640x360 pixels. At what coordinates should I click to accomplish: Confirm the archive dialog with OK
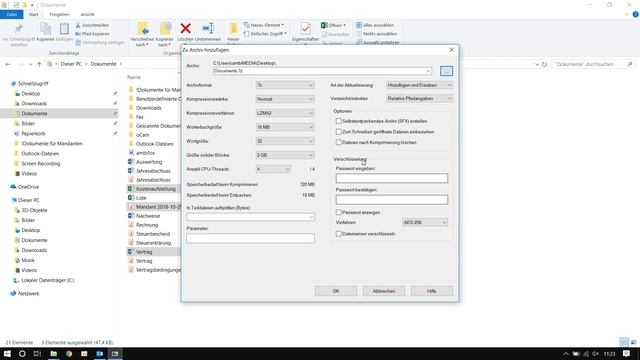tap(336, 291)
